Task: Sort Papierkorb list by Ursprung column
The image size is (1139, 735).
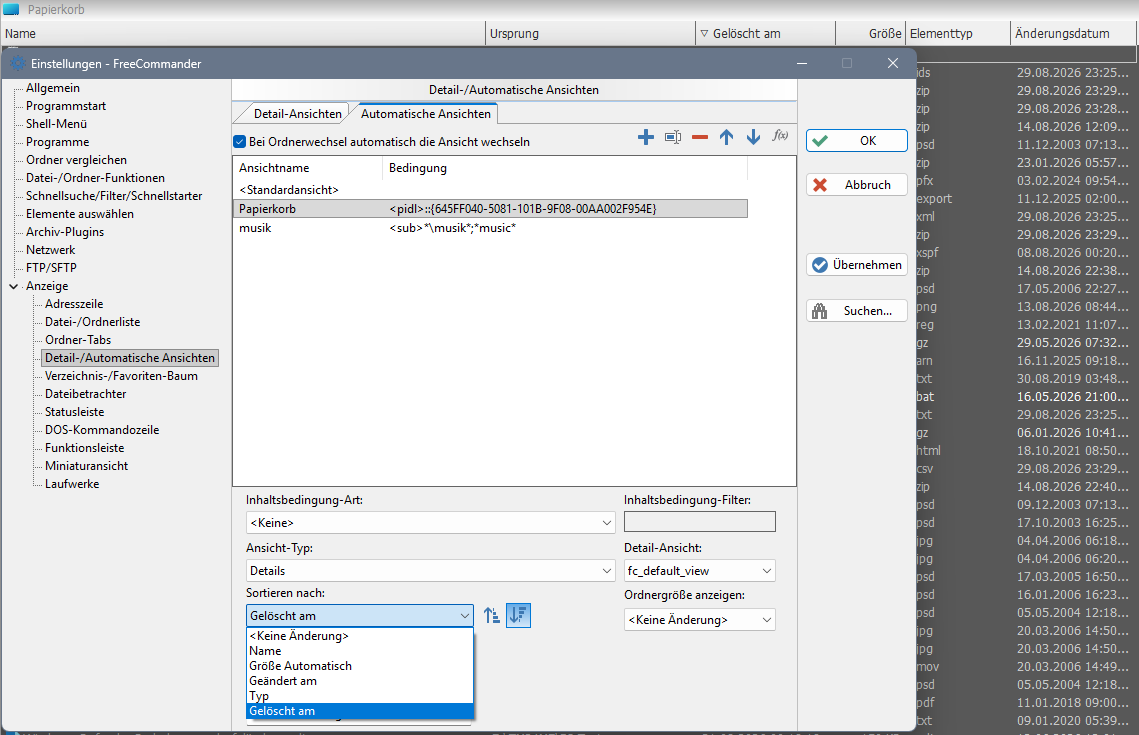Action: click(590, 33)
